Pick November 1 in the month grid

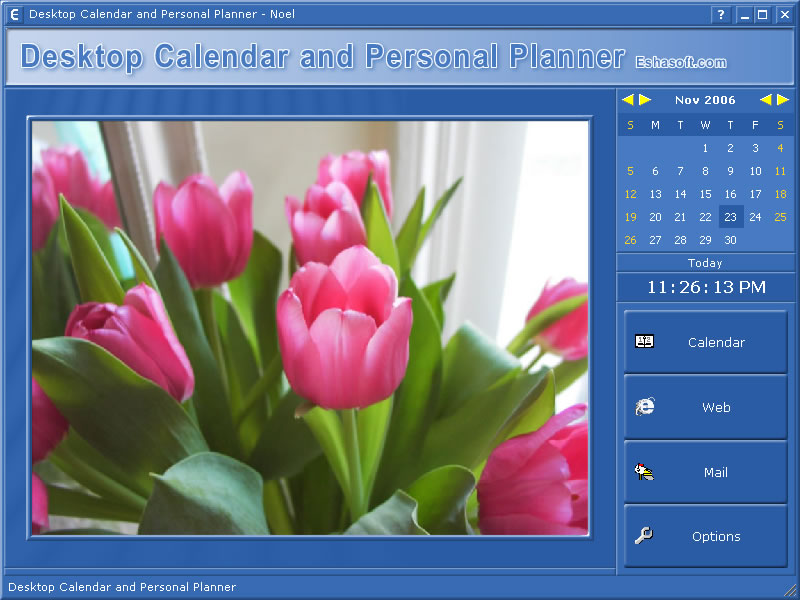tap(705, 148)
